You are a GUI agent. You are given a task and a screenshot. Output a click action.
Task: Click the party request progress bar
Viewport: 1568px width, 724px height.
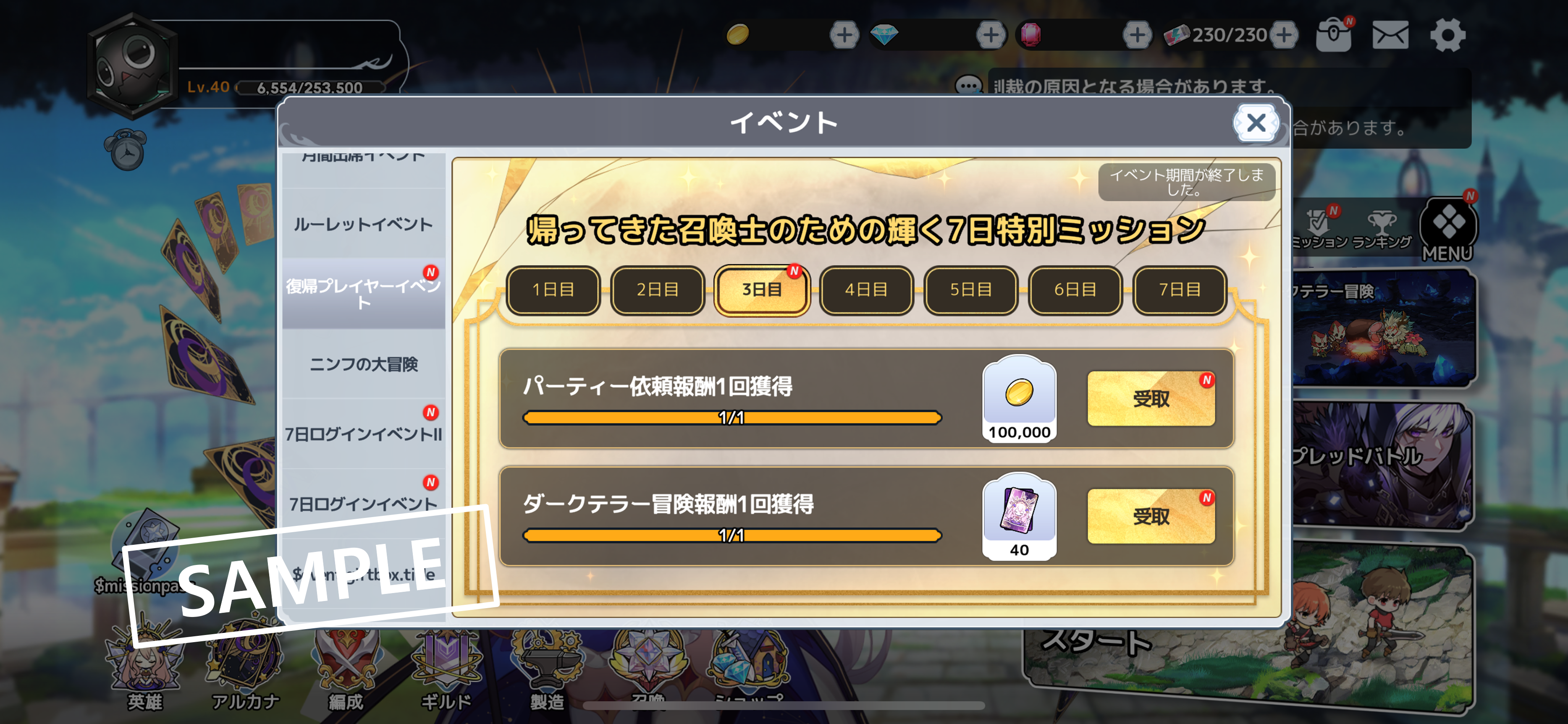click(732, 417)
